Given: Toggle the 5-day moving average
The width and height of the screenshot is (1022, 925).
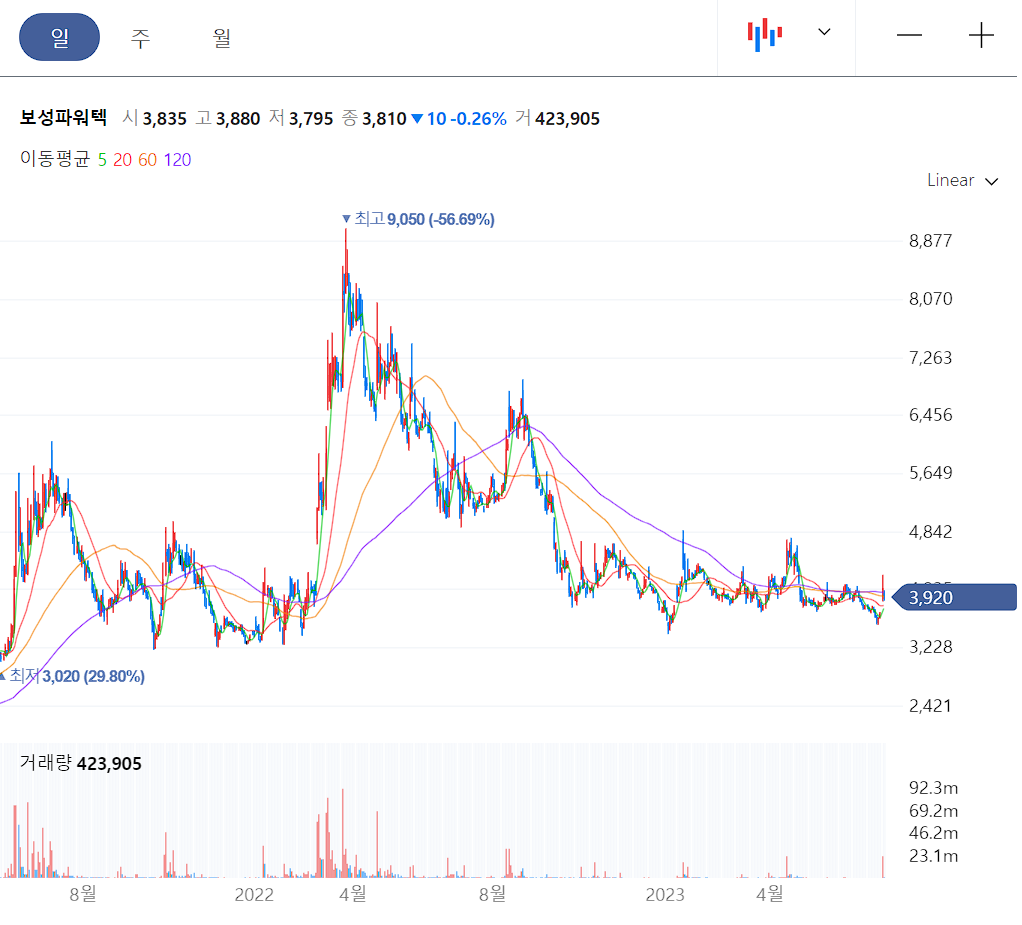Looking at the screenshot, I should click(x=102, y=160).
